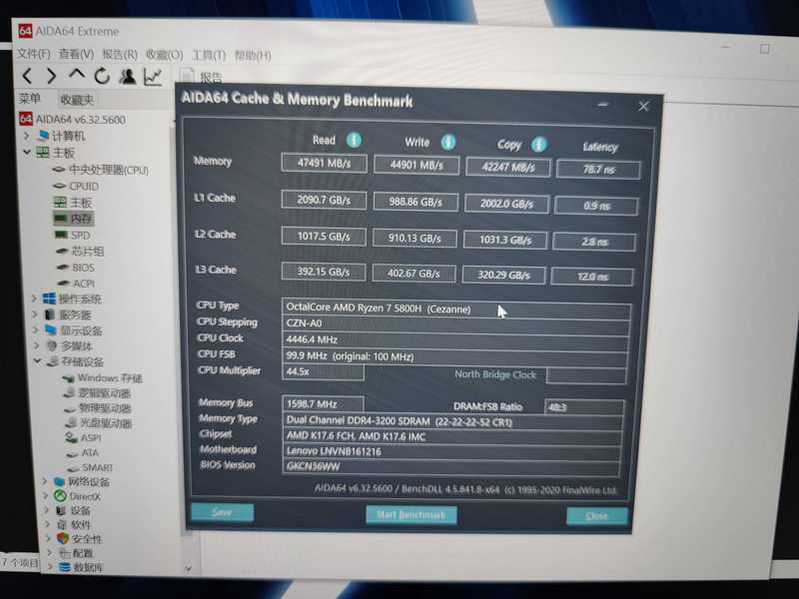Open the 报告(R) menu
The height and width of the screenshot is (599, 799).
(x=120, y=55)
